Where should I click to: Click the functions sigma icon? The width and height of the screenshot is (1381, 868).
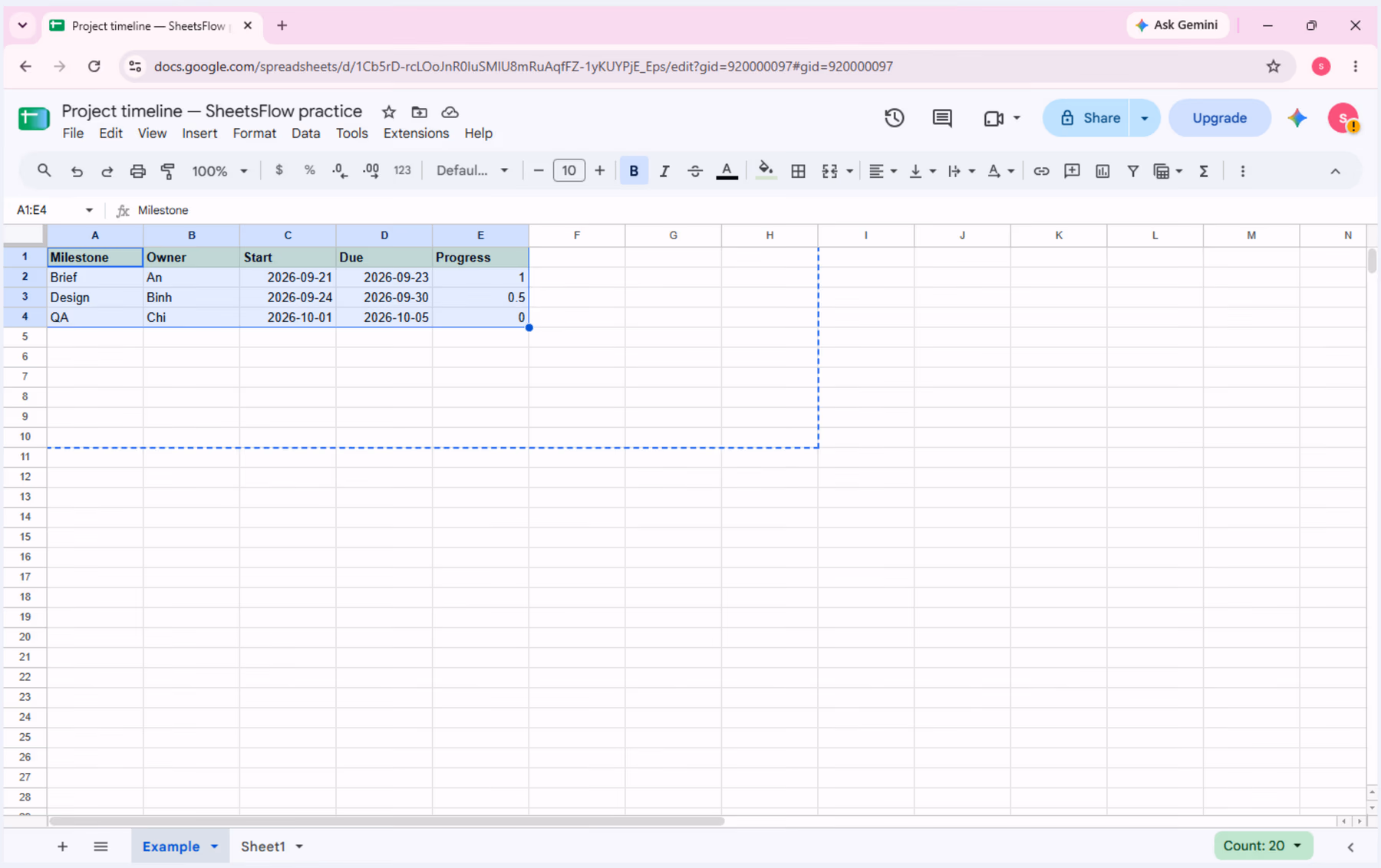tap(1204, 171)
